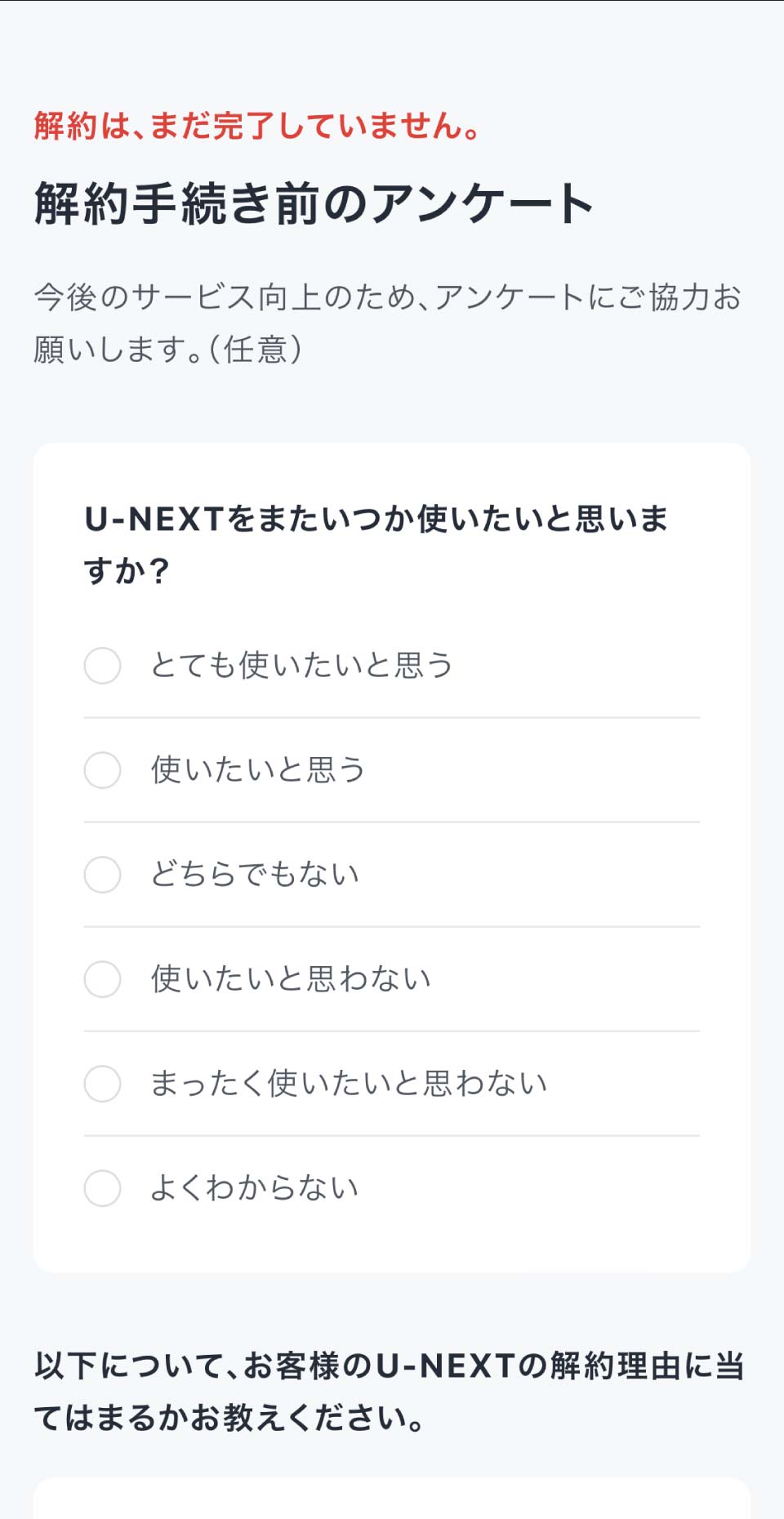This screenshot has height=1519, width=784.
Task: Tap the 使いたいと思わない option text
Action: coord(290,979)
